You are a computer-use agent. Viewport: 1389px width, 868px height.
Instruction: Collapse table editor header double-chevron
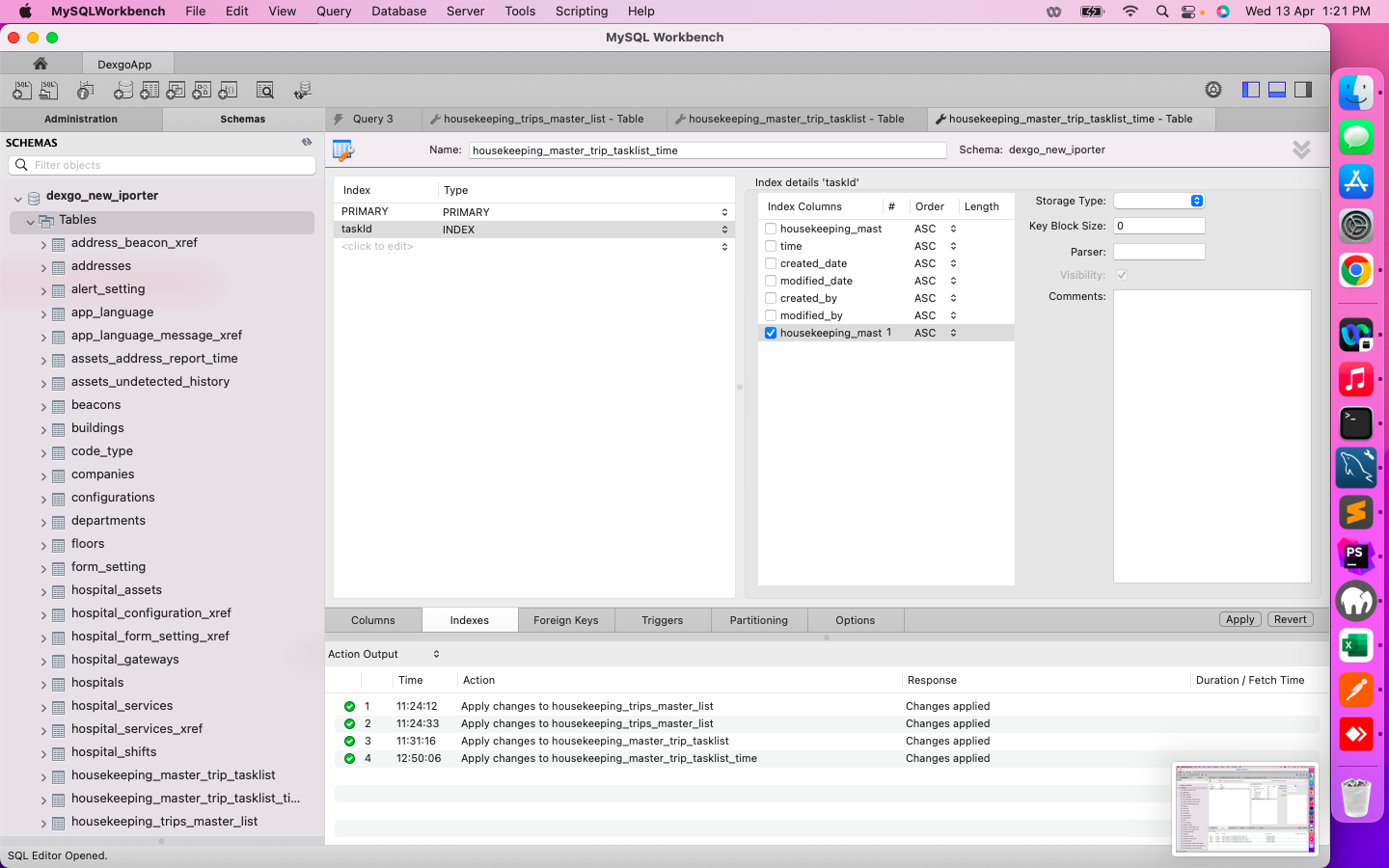(x=1301, y=149)
